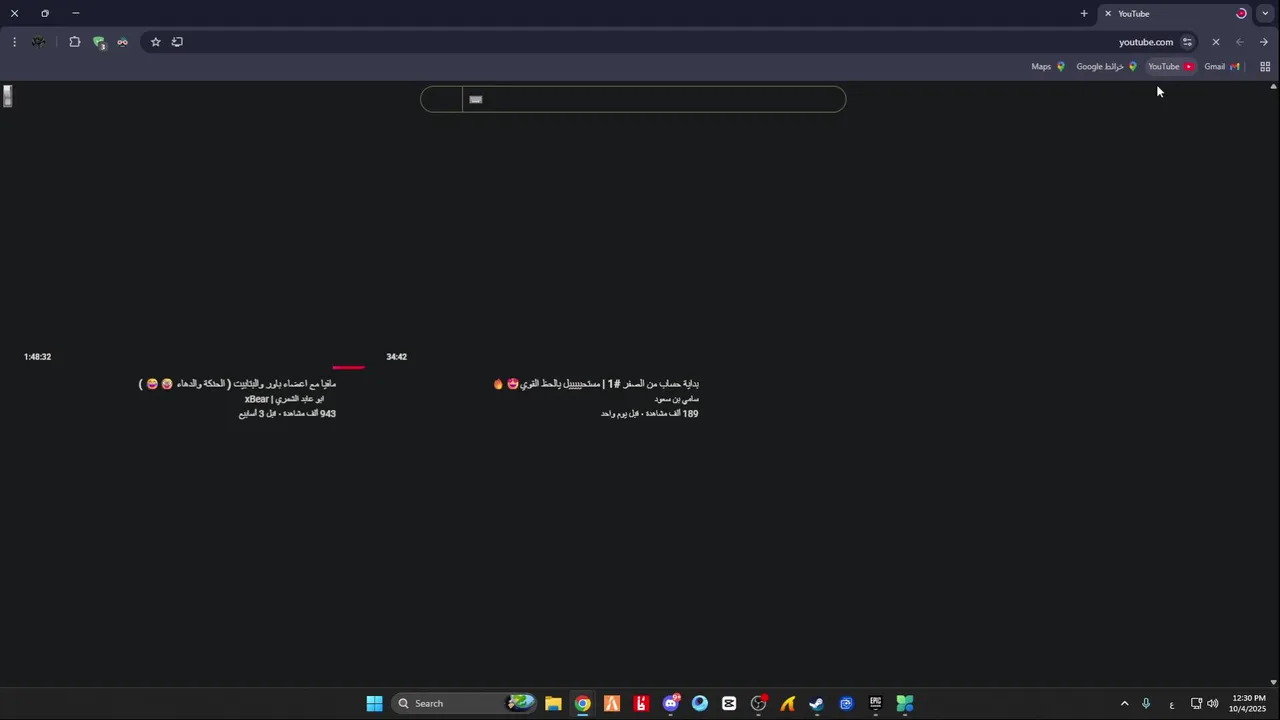Click the search button beside the search box
1280x720 pixels.
442,99
